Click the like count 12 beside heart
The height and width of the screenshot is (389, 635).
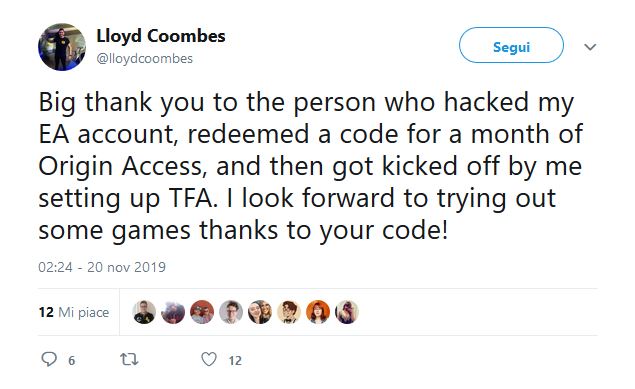[x=235, y=360]
